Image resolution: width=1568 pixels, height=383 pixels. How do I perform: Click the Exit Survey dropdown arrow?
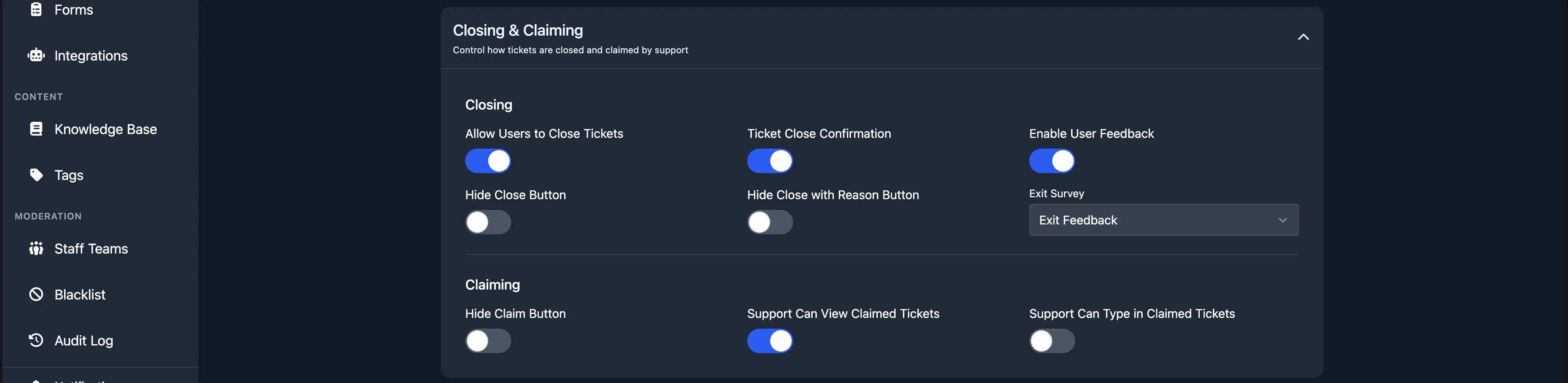(x=1282, y=220)
